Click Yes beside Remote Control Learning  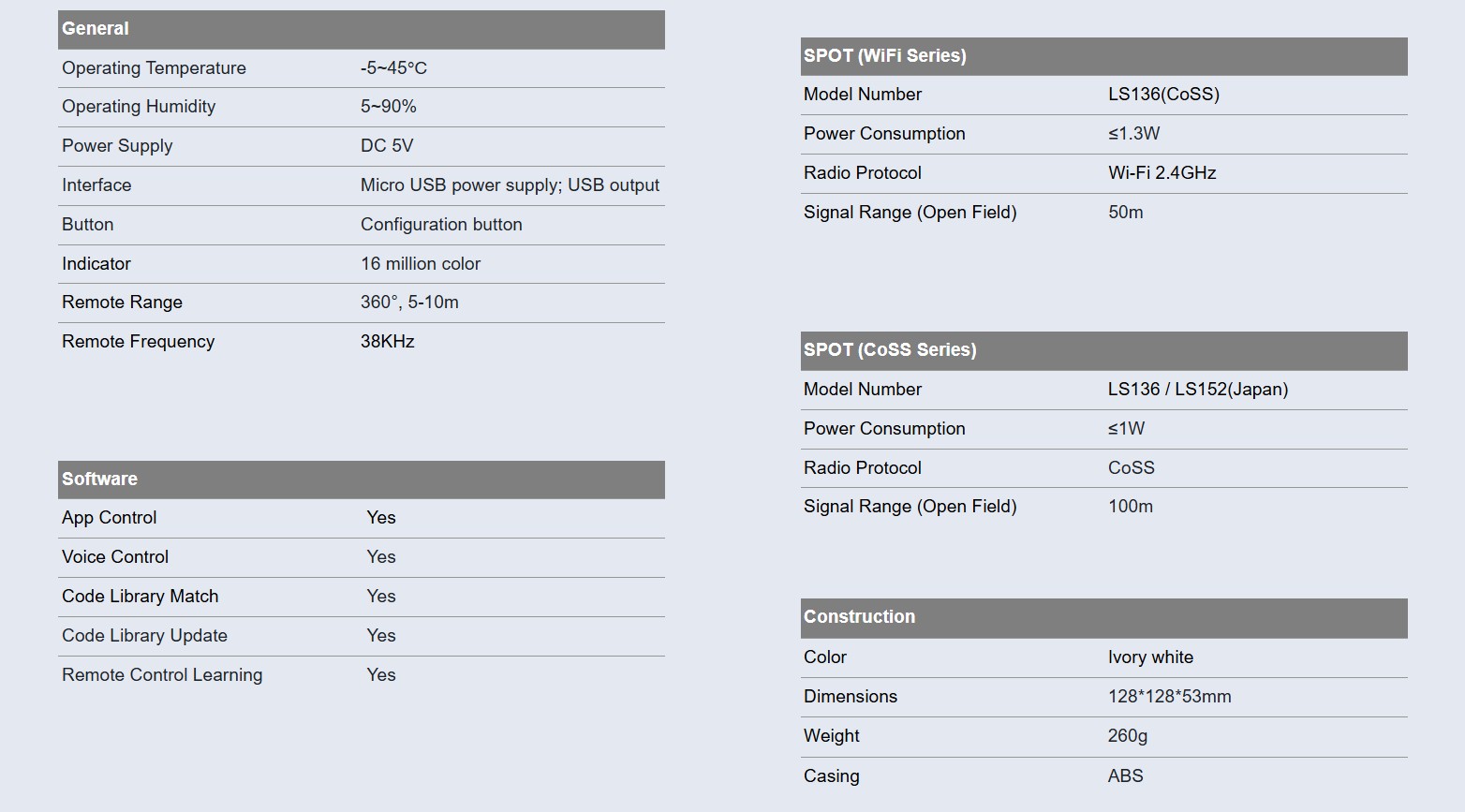click(381, 675)
